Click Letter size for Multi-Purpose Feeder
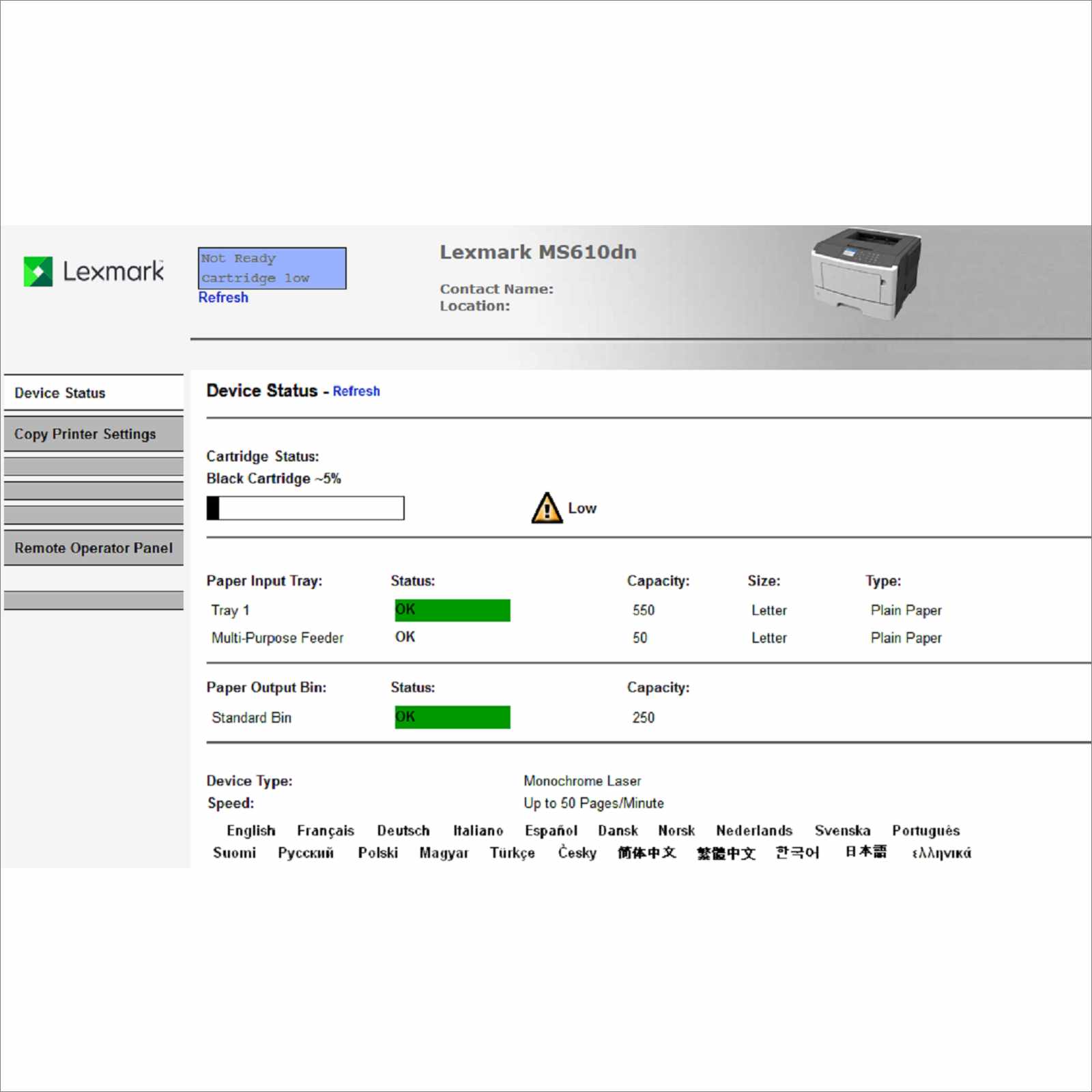Viewport: 1092px width, 1092px height. (x=768, y=637)
